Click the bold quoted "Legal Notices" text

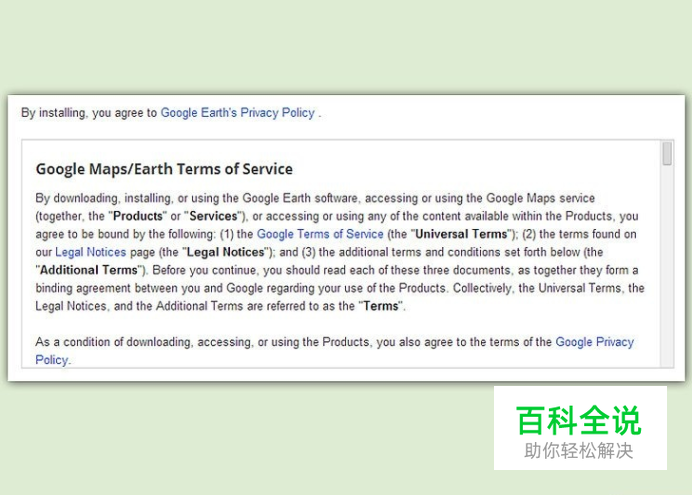(x=225, y=252)
